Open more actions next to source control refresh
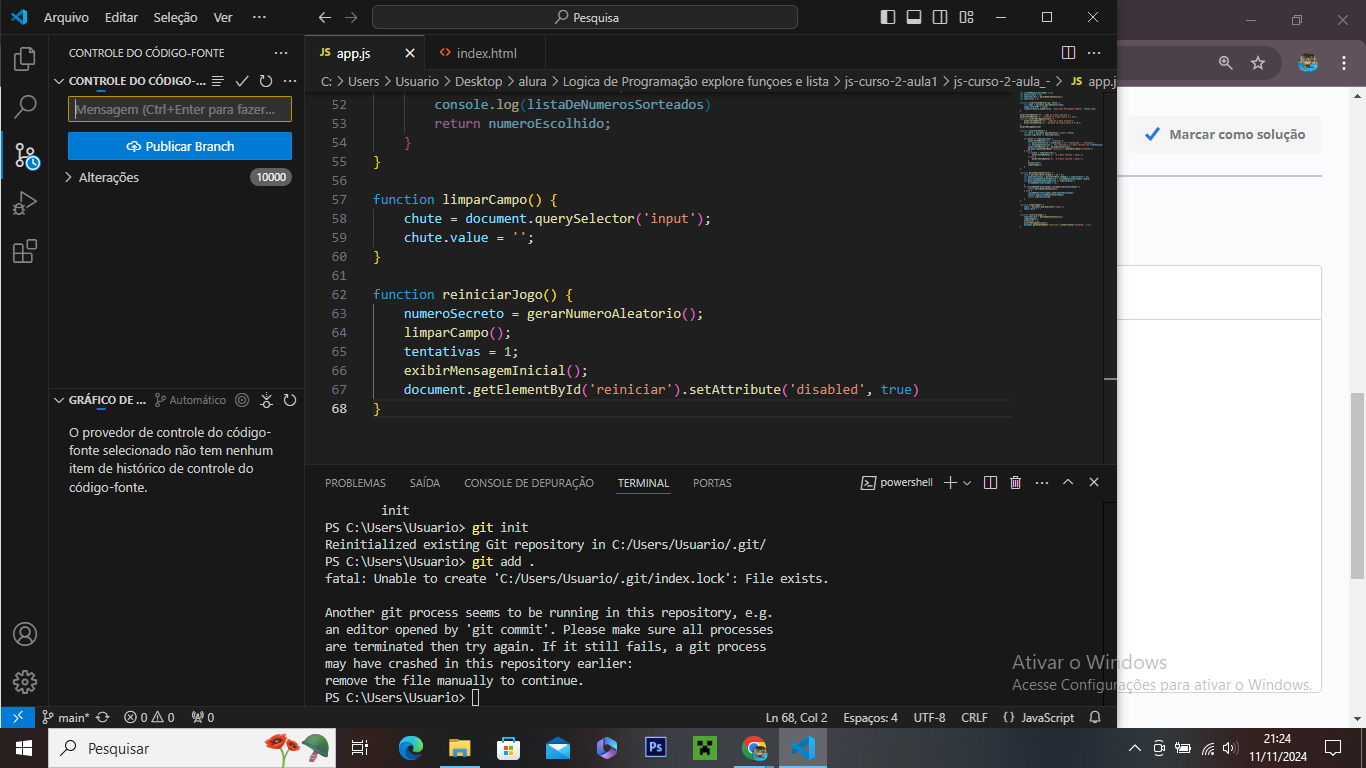The width and height of the screenshot is (1366, 768). click(290, 81)
